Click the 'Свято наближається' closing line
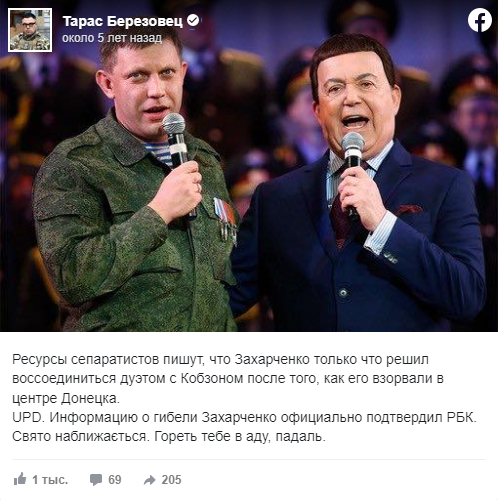The image size is (498, 500). [x=169, y=436]
